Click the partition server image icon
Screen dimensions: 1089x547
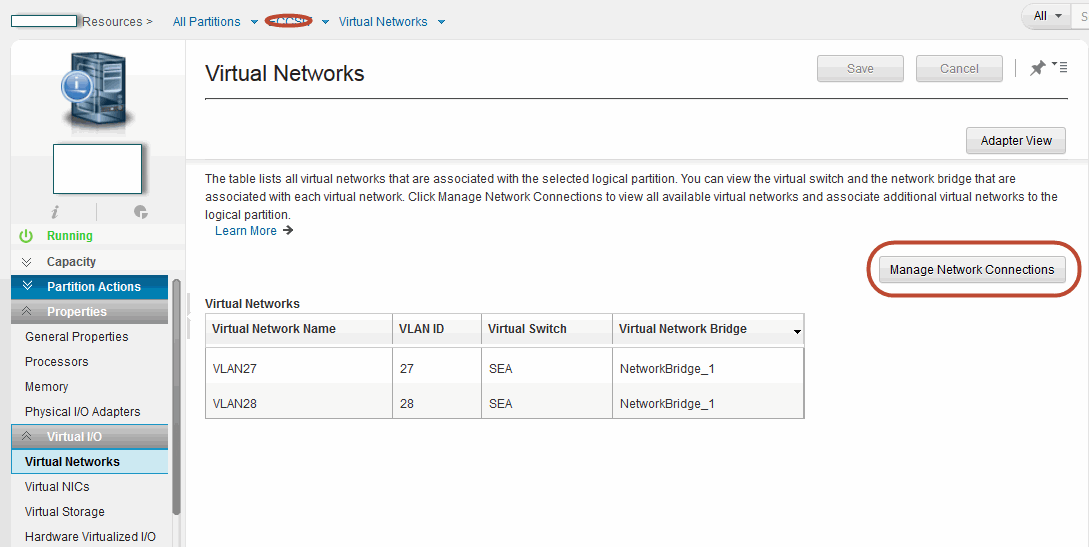pyautogui.click(x=97, y=91)
